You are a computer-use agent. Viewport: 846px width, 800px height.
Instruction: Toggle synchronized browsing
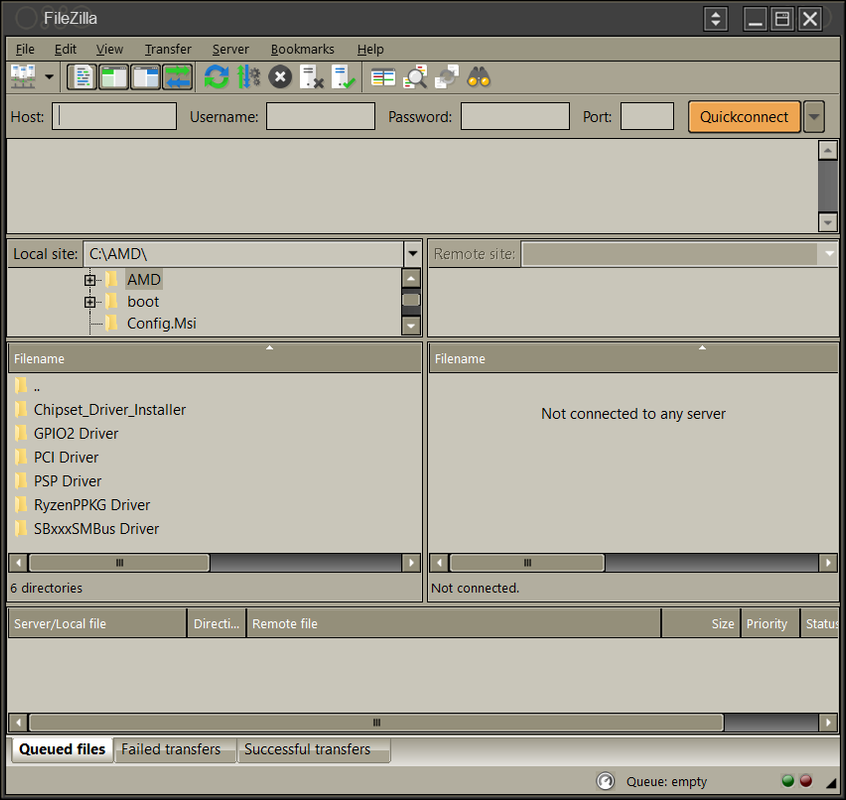[x=447, y=77]
